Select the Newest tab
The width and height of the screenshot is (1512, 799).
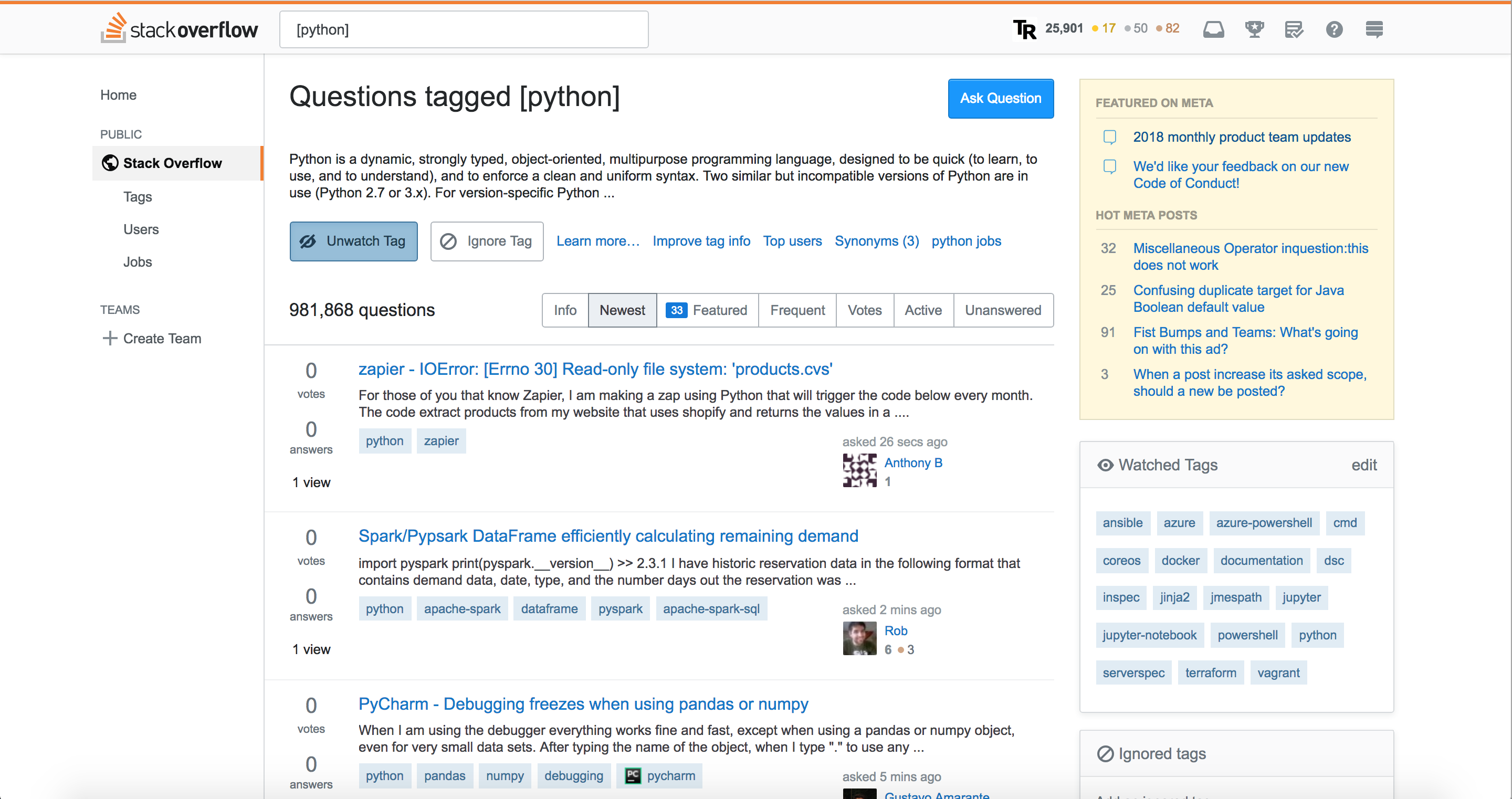pos(622,310)
